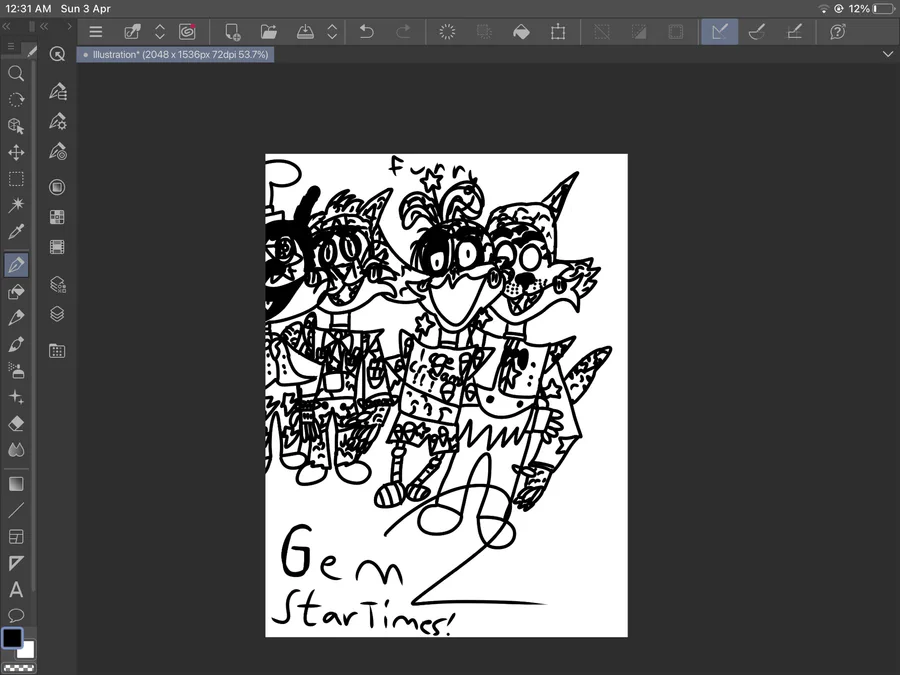This screenshot has width=900, height=675.
Task: Open the Timeline film strip palette
Action: coord(57,247)
